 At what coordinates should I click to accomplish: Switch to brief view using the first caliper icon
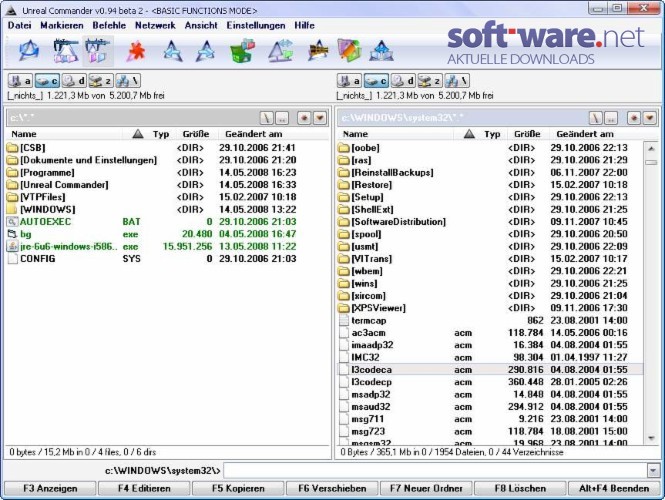[x=64, y=51]
